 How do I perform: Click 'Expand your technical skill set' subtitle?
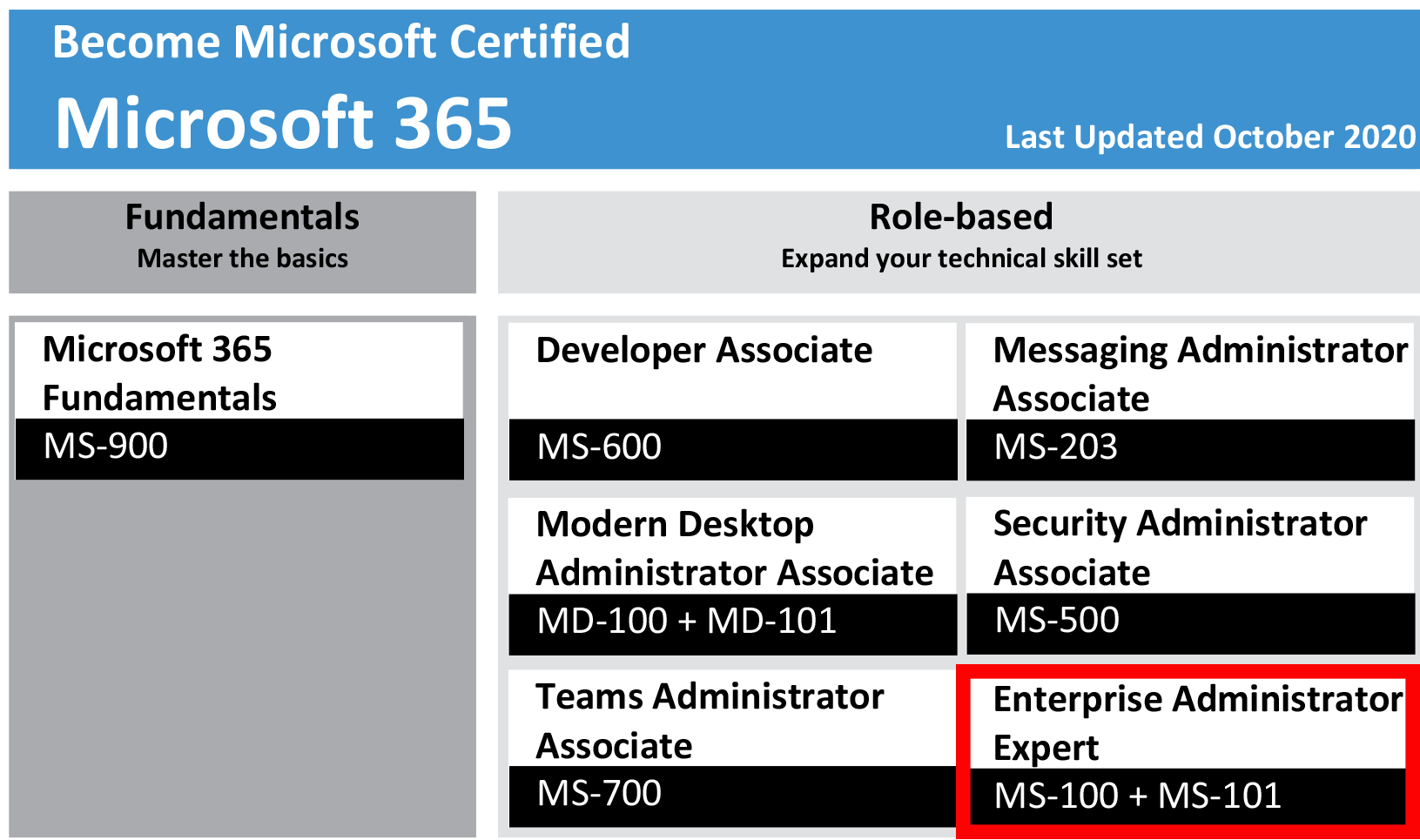pos(961,259)
